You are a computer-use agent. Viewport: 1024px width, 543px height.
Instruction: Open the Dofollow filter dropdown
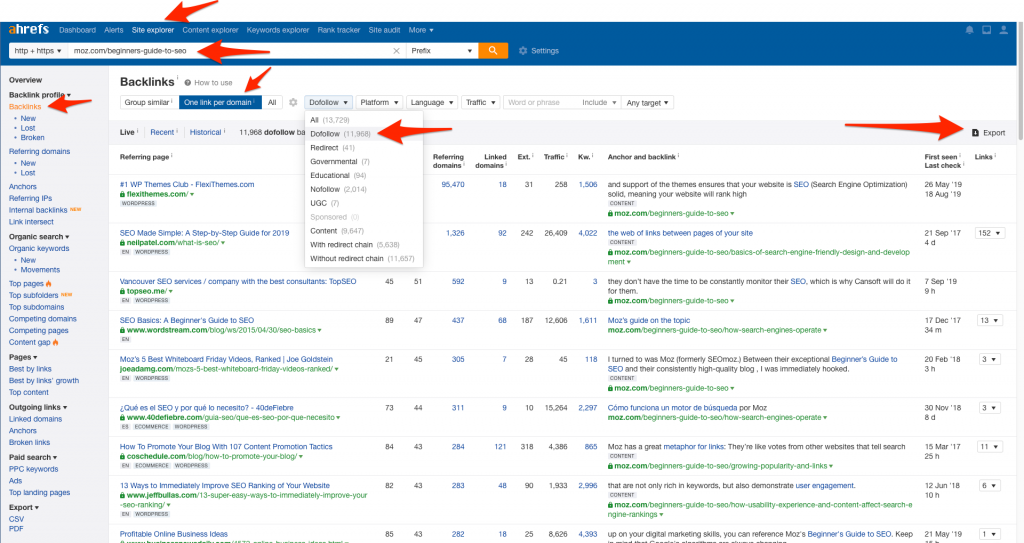coord(328,103)
